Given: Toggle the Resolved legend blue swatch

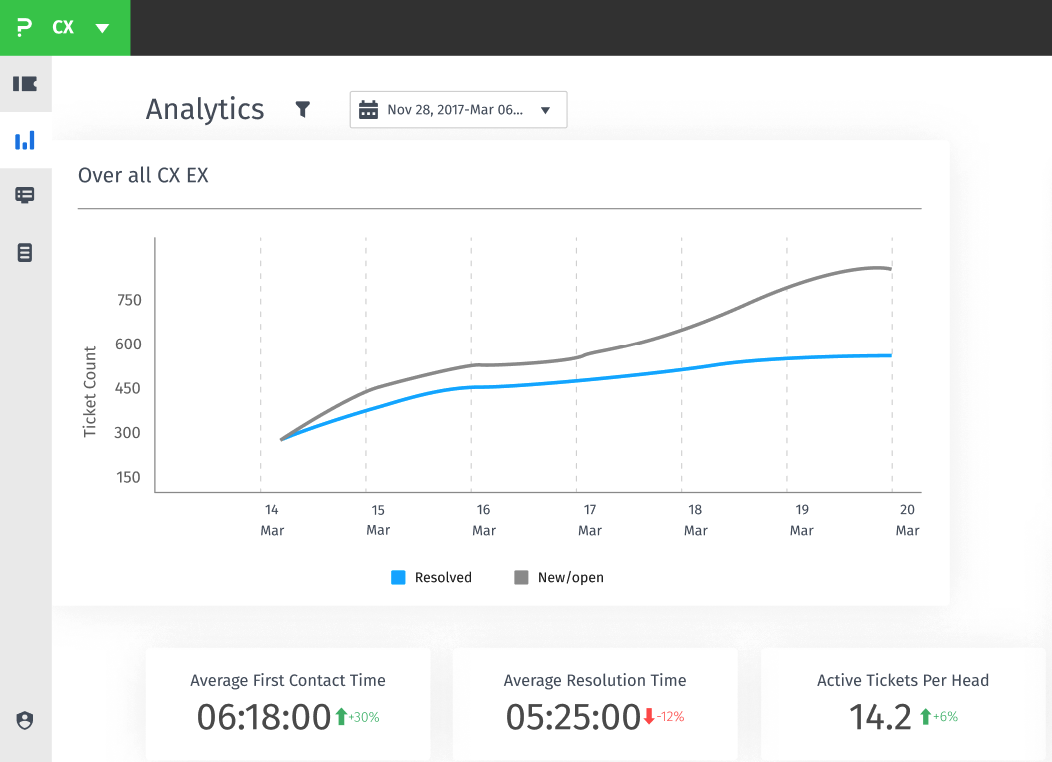Looking at the screenshot, I should click(398, 578).
